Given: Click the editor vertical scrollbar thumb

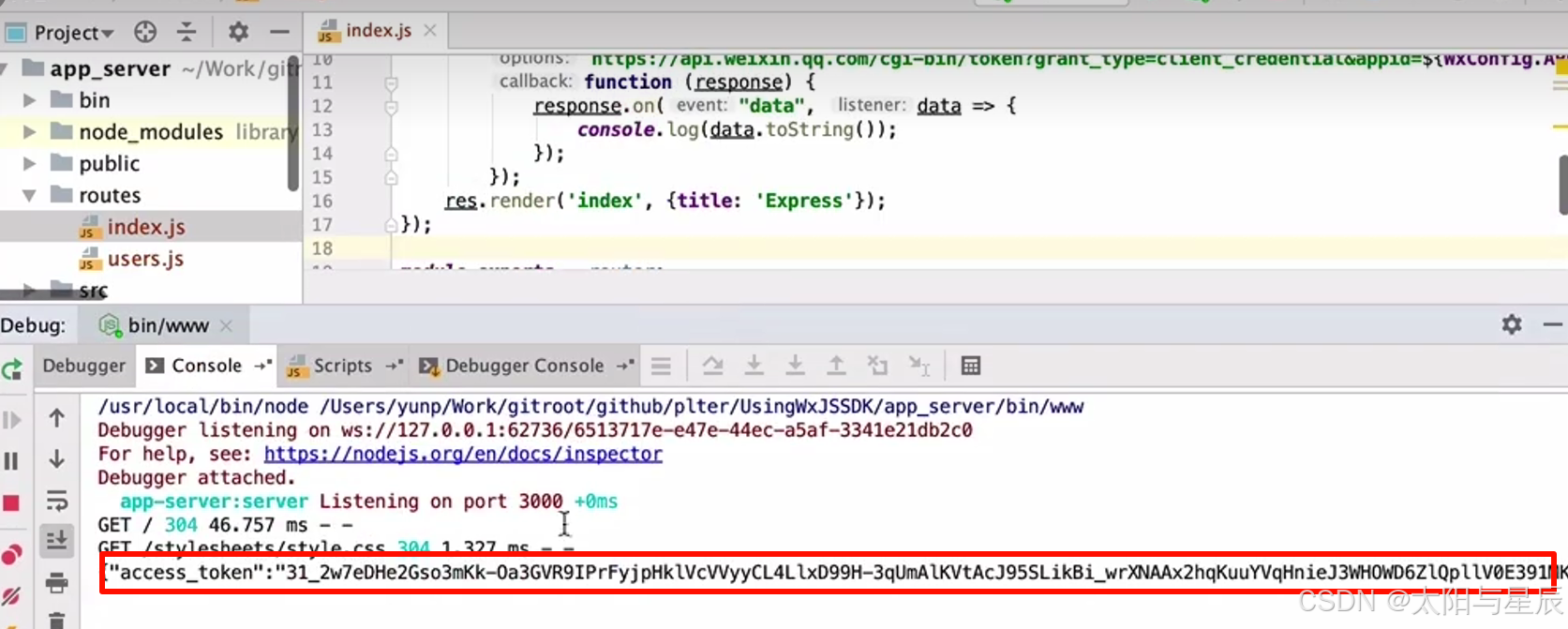Looking at the screenshot, I should pyautogui.click(x=1562, y=184).
